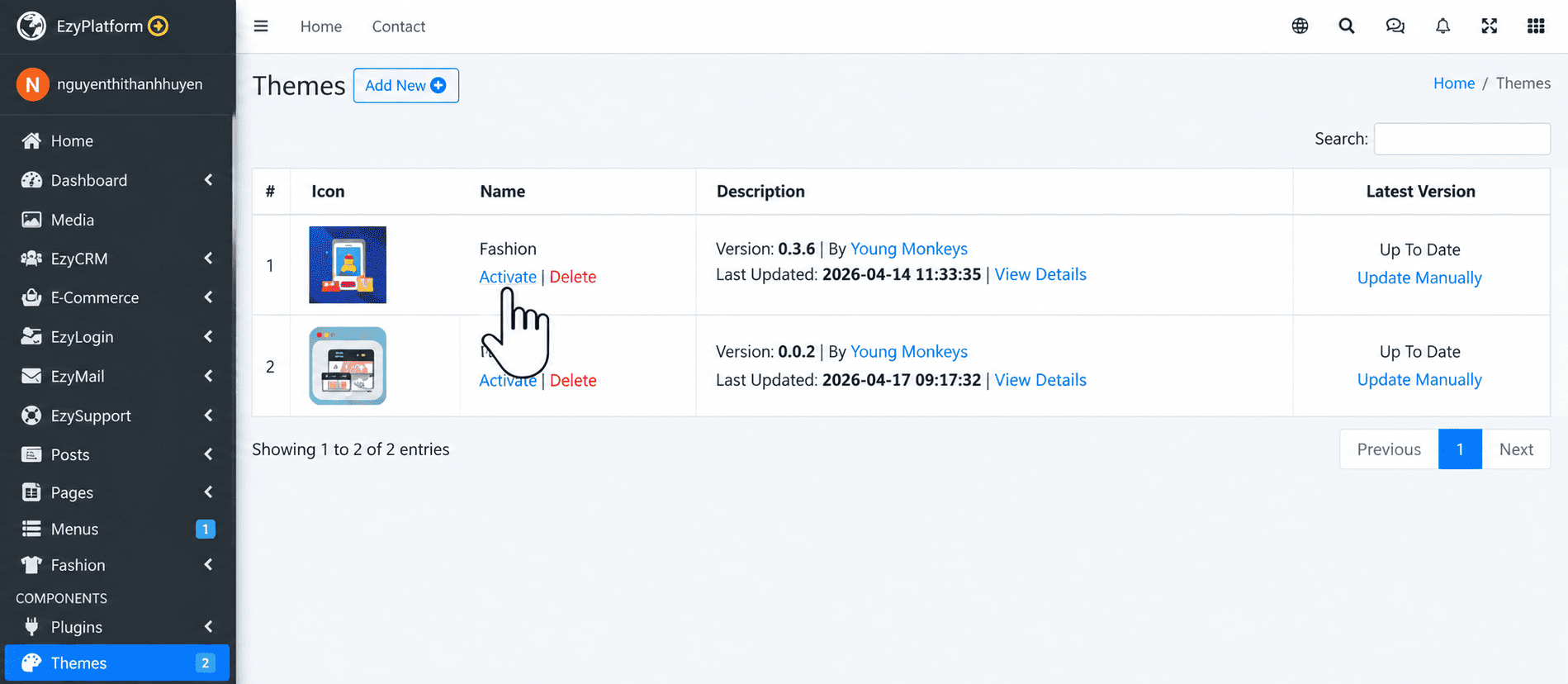Image resolution: width=1568 pixels, height=684 pixels.
Task: Expand the Dashboard sidebar menu
Action: point(117,180)
